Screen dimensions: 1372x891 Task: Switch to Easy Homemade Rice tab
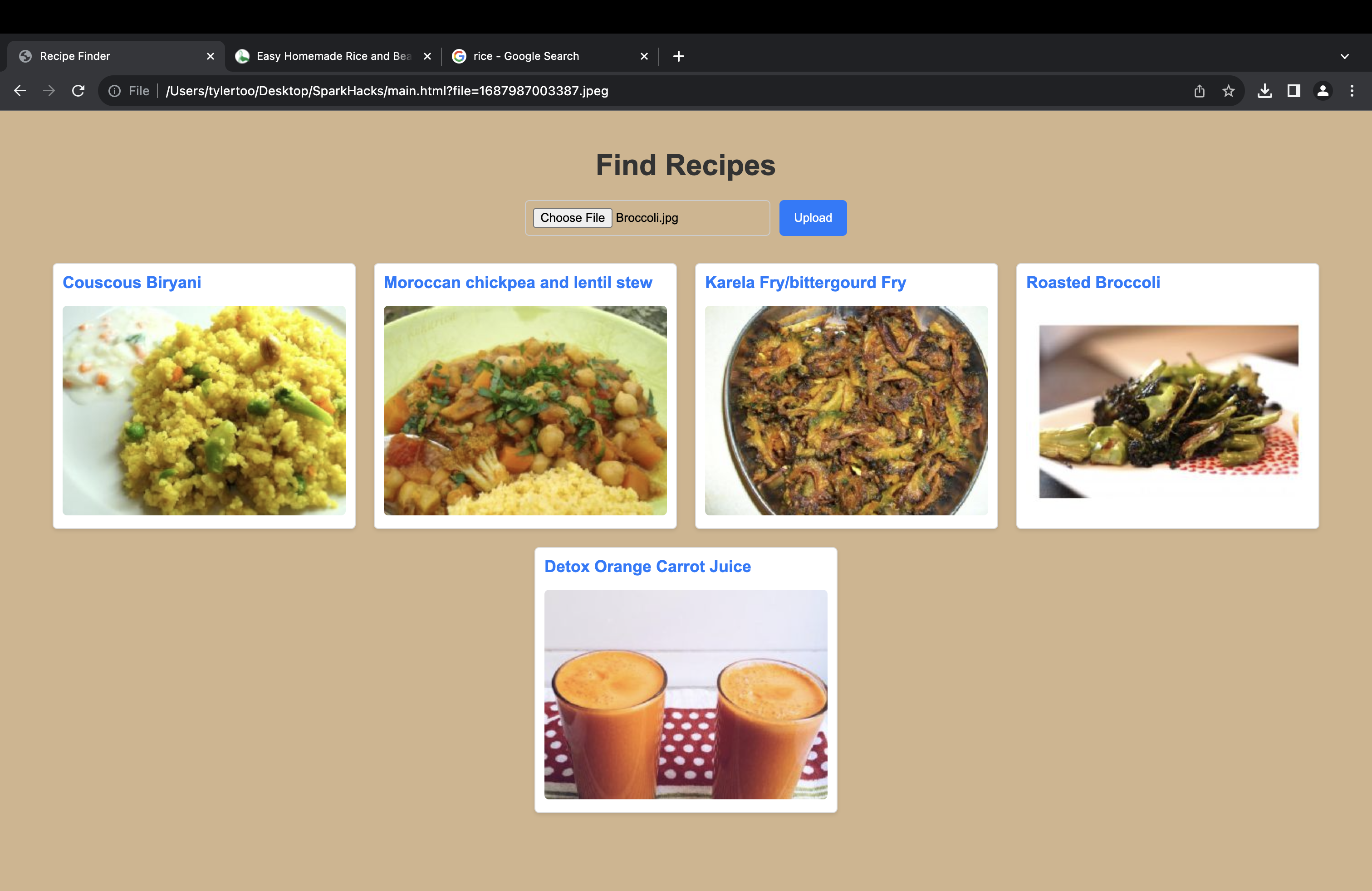click(x=333, y=56)
